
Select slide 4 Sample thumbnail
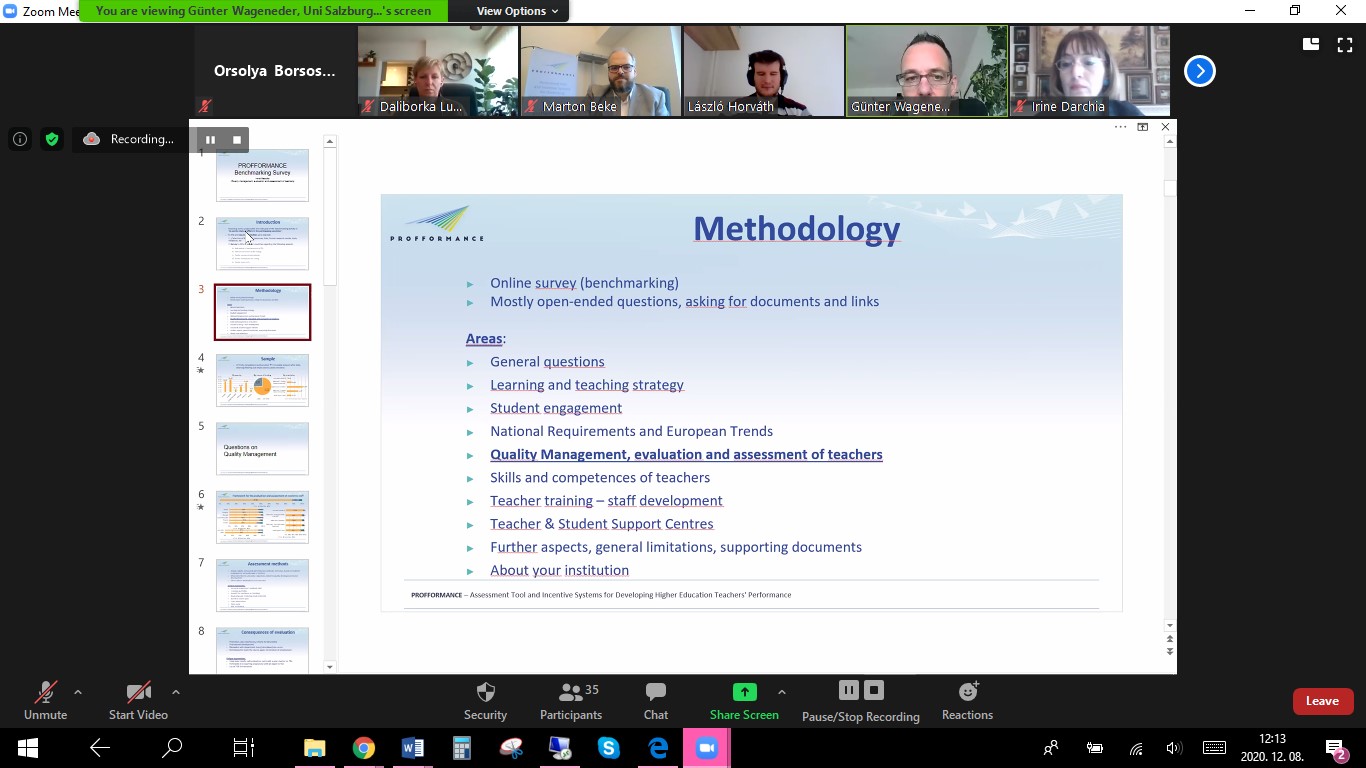pos(262,380)
